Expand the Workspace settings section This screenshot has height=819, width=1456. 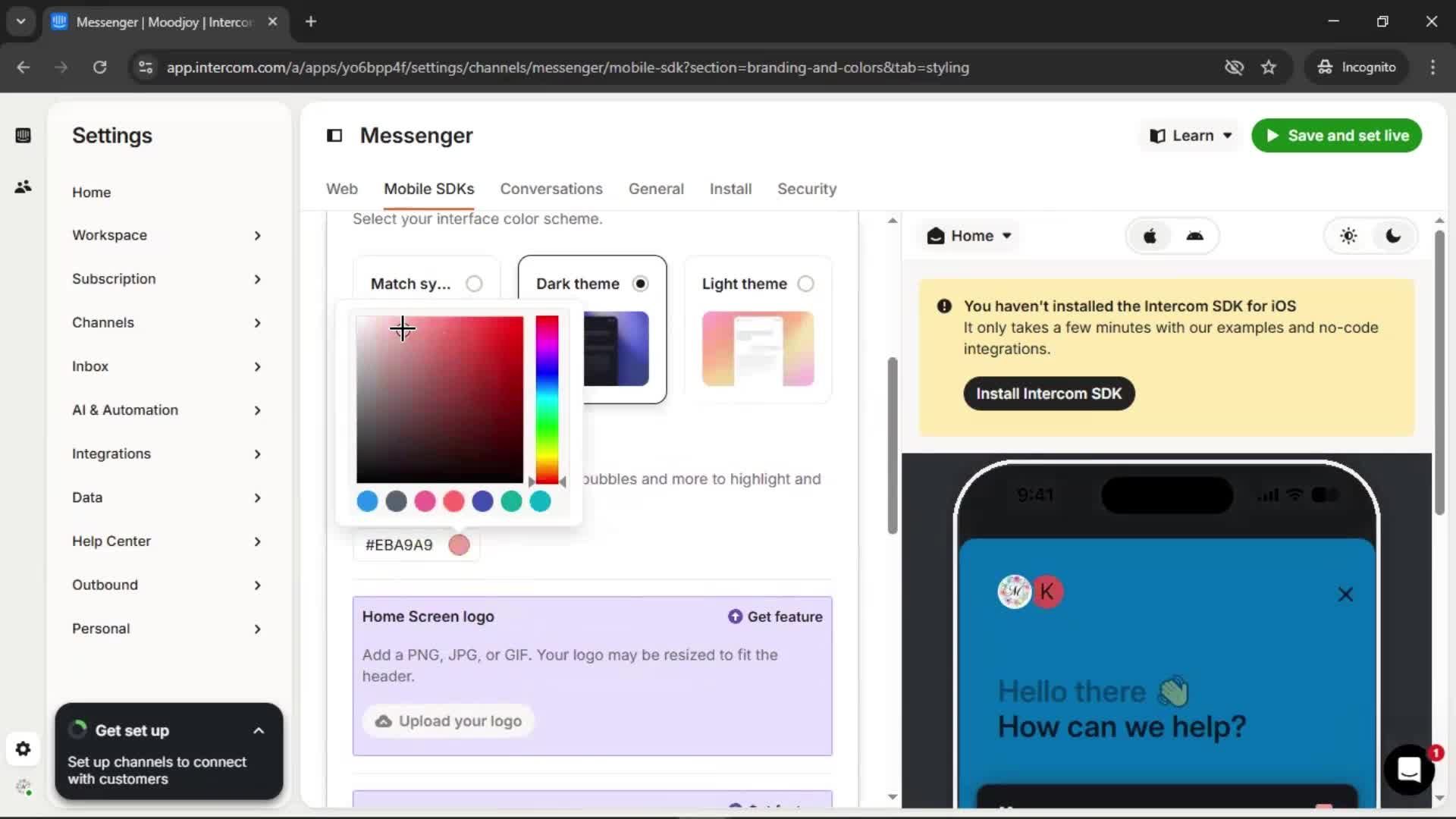tap(167, 236)
